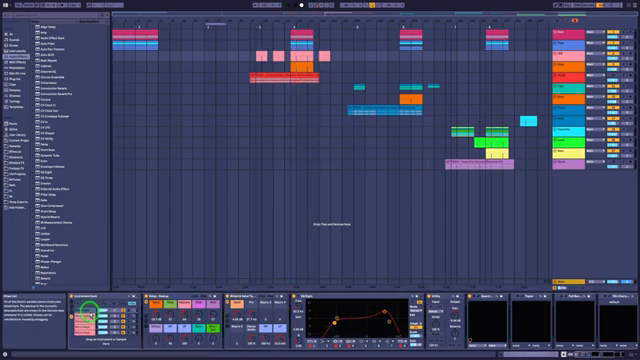640x360 pixels.
Task: Click the Stereo Width macro button
Action: [251, 328]
